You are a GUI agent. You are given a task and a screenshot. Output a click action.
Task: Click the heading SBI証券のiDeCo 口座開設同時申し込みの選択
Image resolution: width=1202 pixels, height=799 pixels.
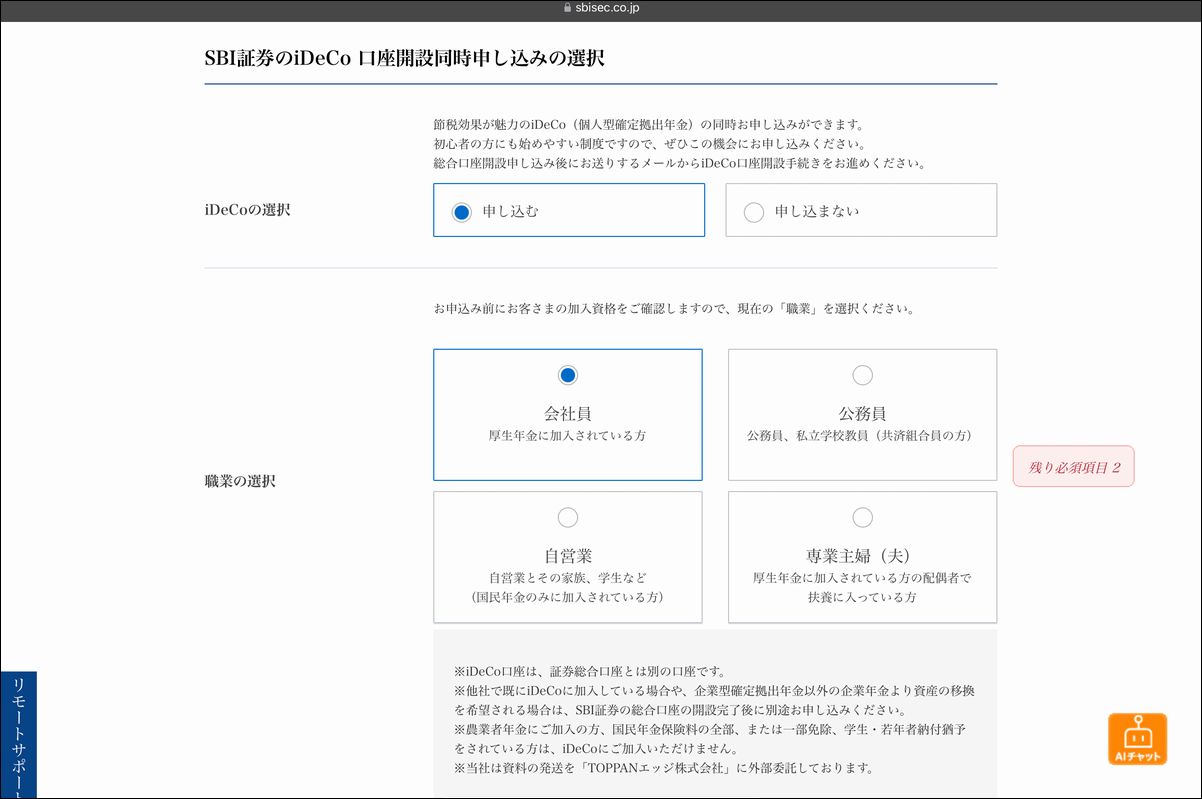click(x=404, y=58)
